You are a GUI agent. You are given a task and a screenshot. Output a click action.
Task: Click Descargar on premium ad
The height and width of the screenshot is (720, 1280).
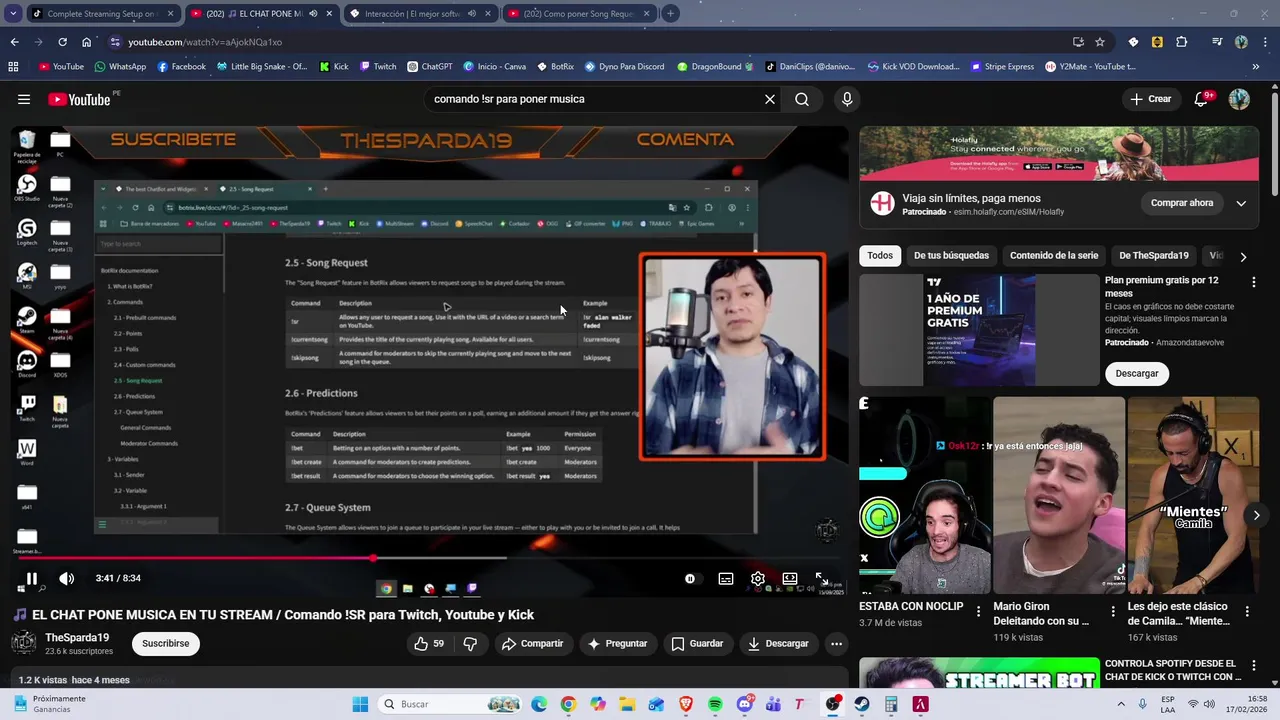(1137, 373)
